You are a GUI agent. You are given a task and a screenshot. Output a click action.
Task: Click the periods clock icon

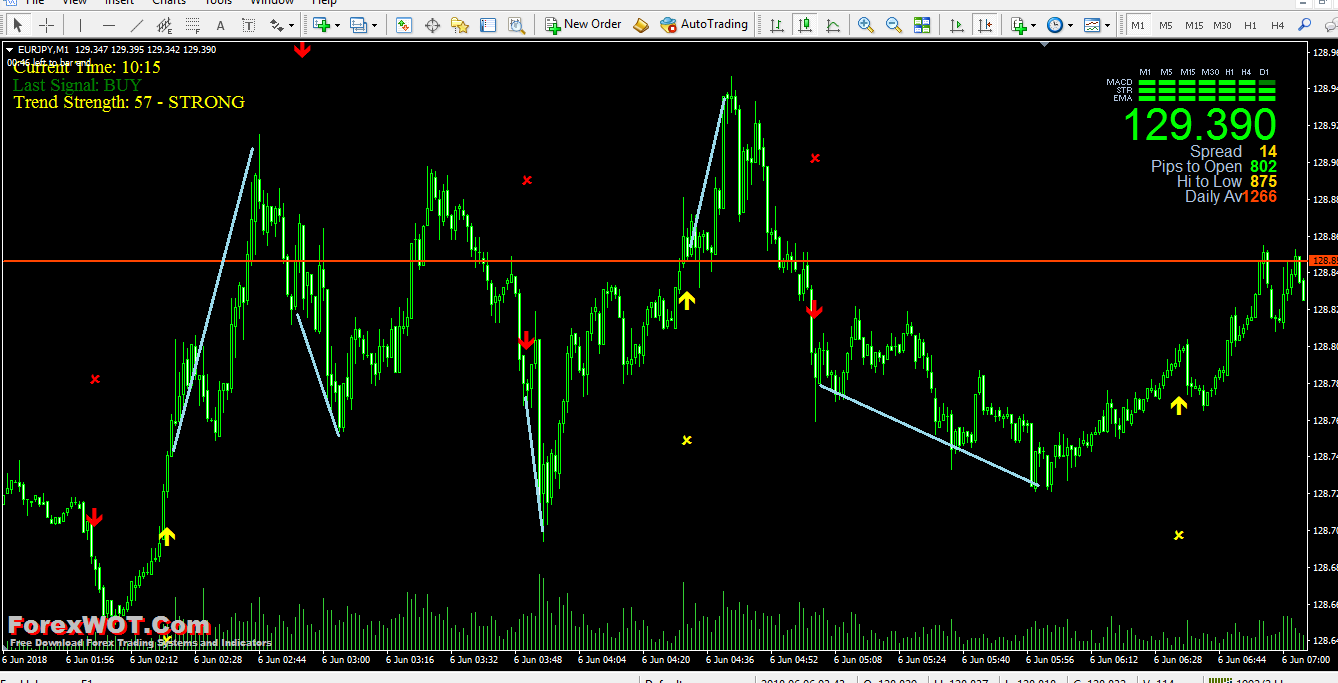1055,24
